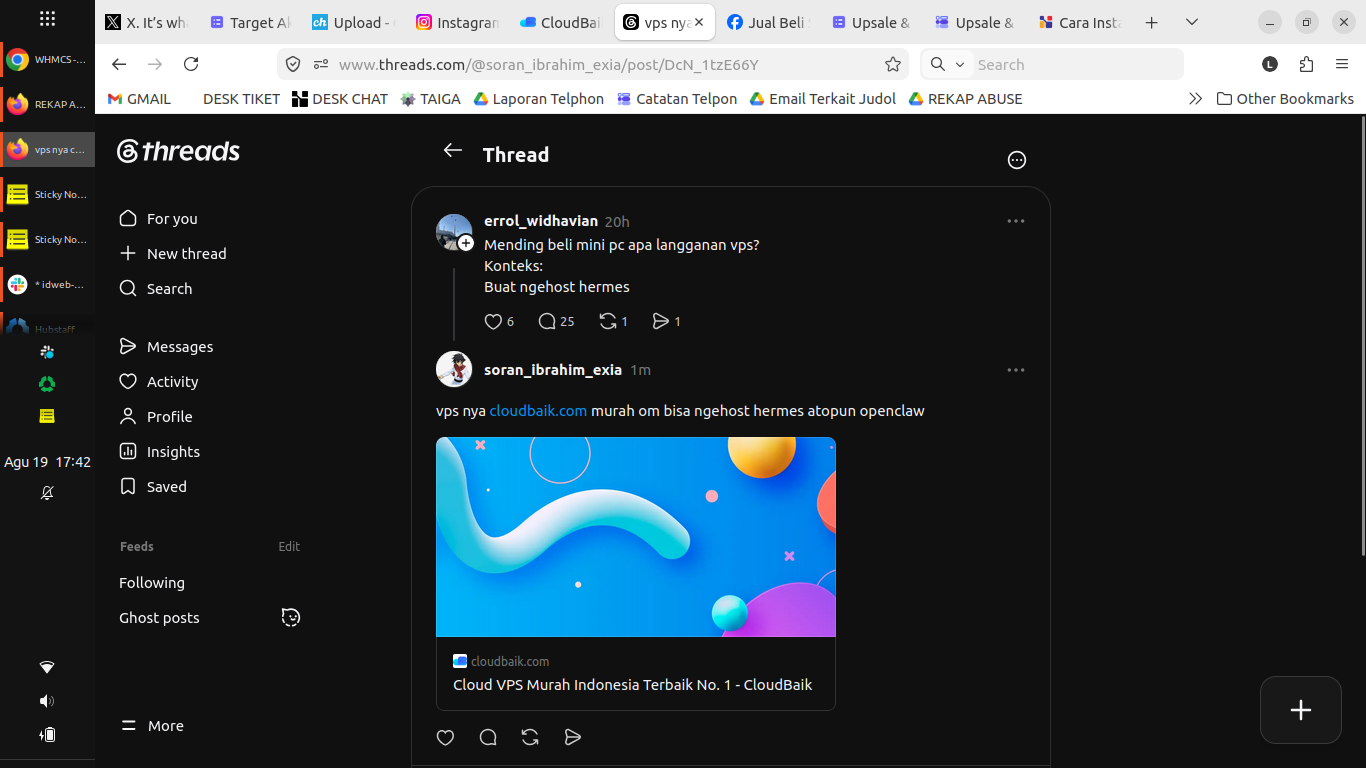Viewport: 1366px width, 768px height.
Task: Open soran_ibrahim_exia's profile avatar
Action: point(454,369)
